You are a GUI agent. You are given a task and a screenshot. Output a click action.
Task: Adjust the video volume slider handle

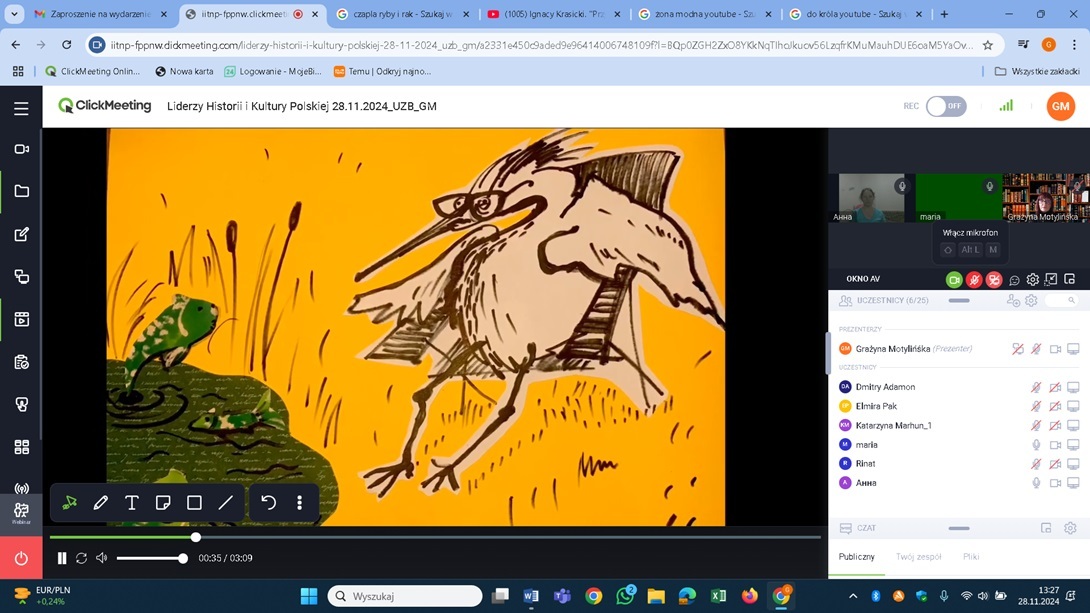(183, 558)
